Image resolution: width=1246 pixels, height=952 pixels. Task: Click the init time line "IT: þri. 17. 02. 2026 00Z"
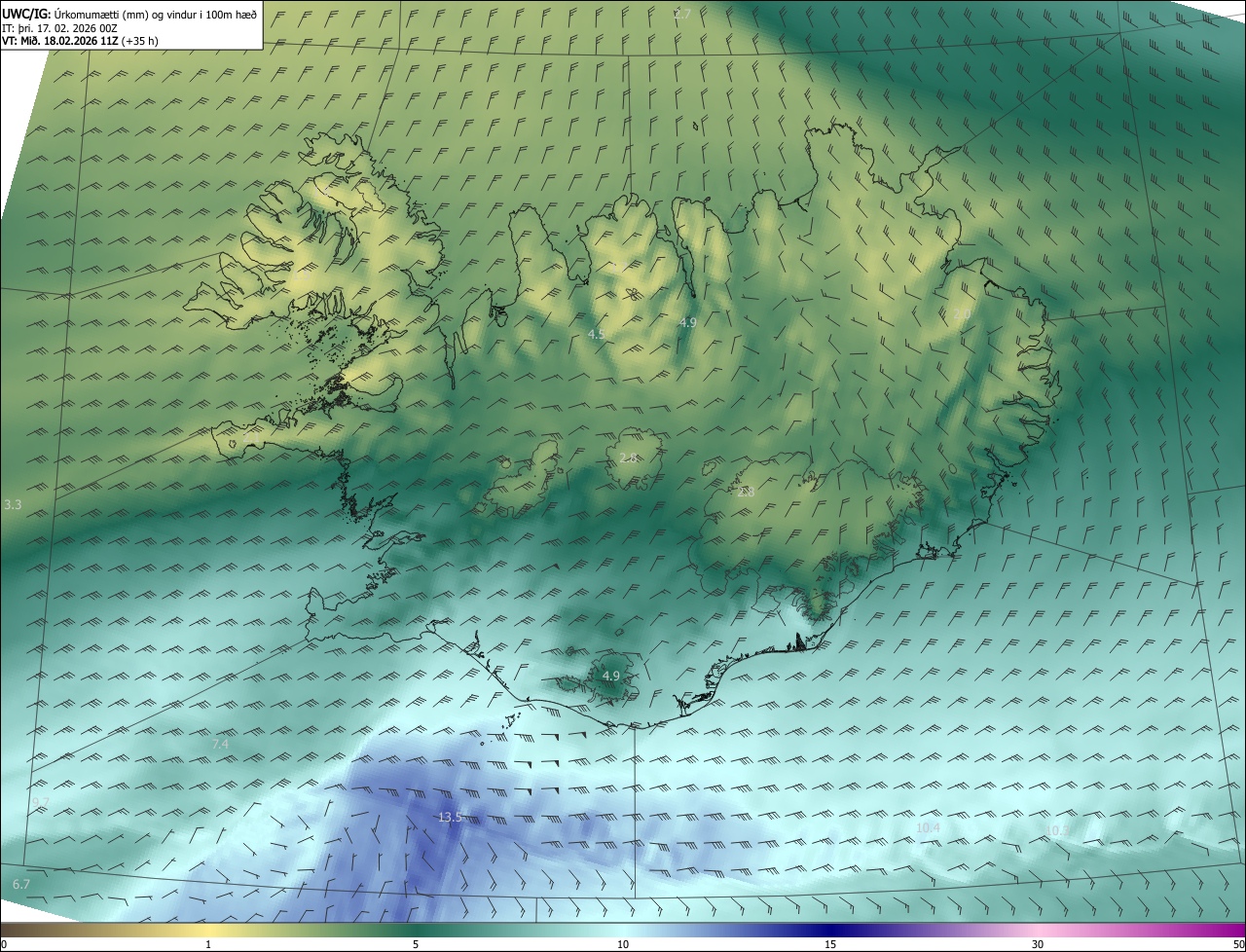[x=59, y=27]
